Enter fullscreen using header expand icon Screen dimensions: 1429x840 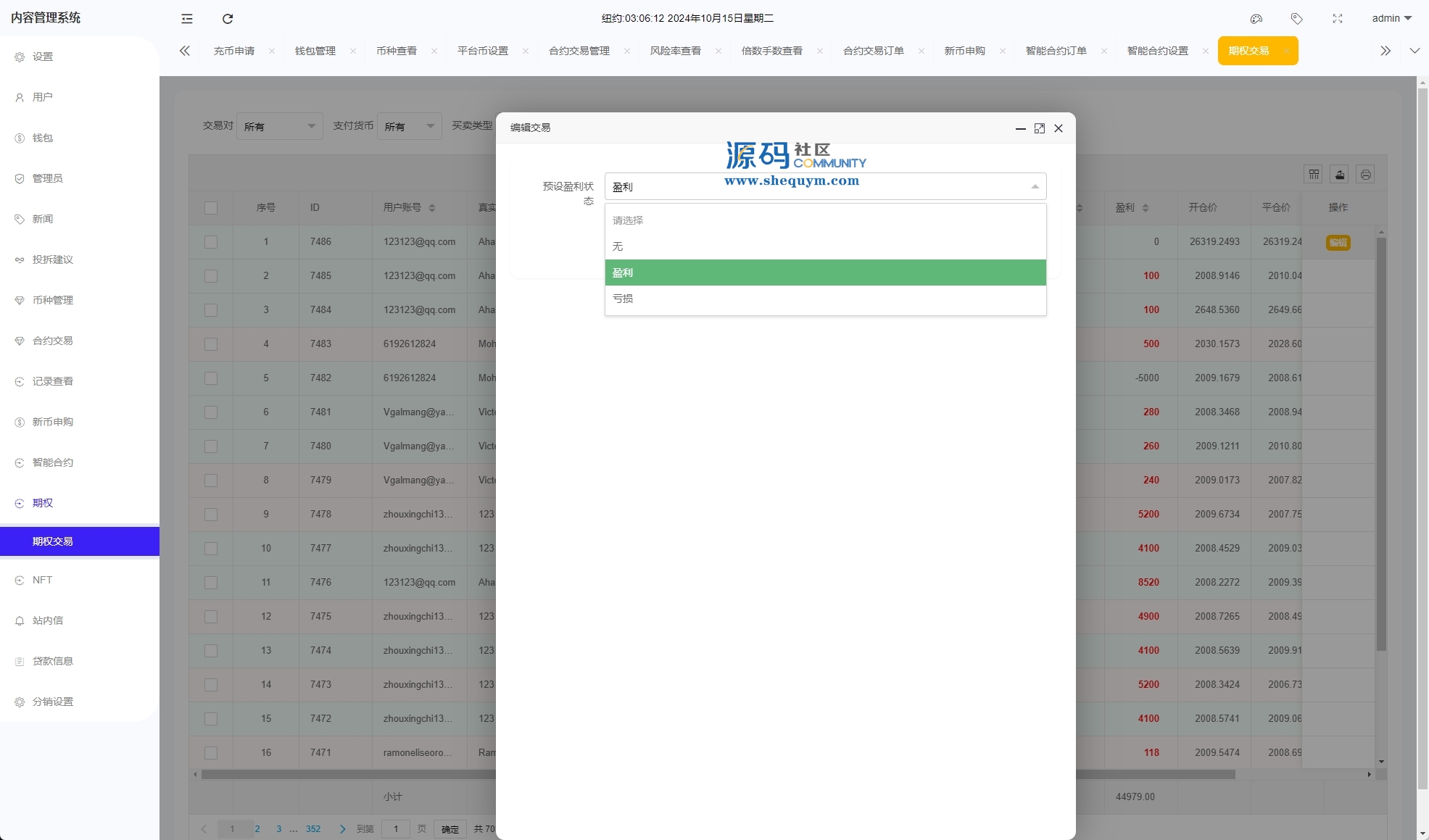click(1338, 19)
